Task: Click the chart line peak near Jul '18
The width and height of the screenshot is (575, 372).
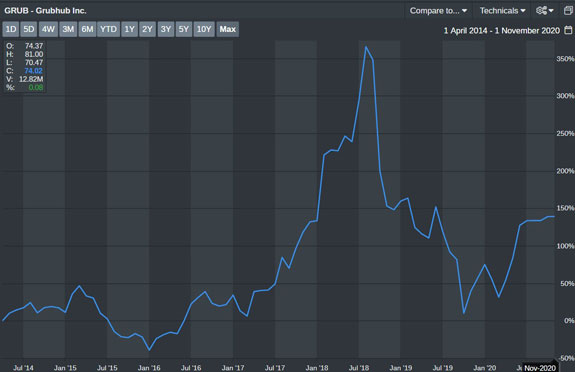Action: (x=366, y=47)
